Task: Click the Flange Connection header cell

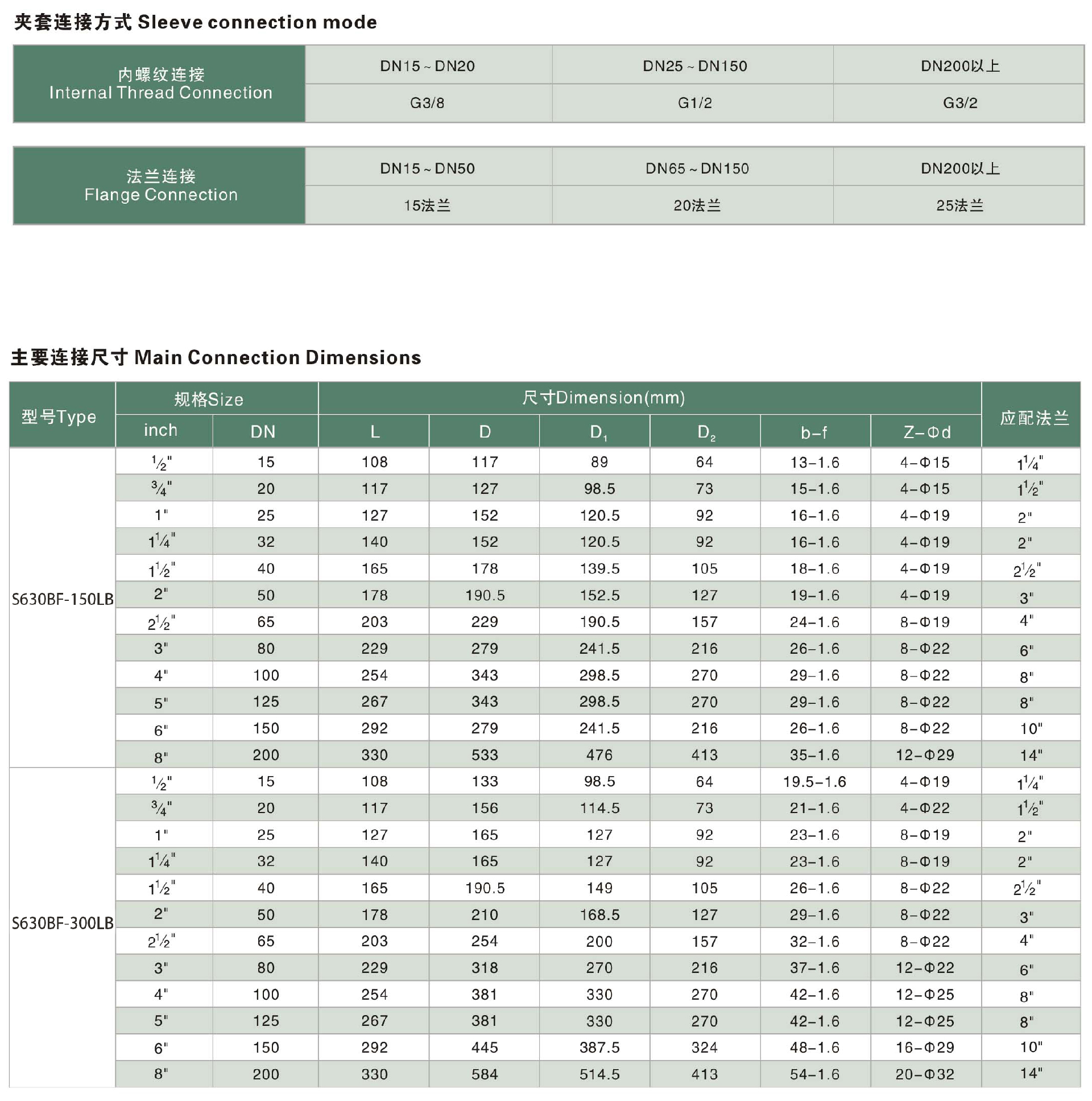Action: tap(160, 186)
